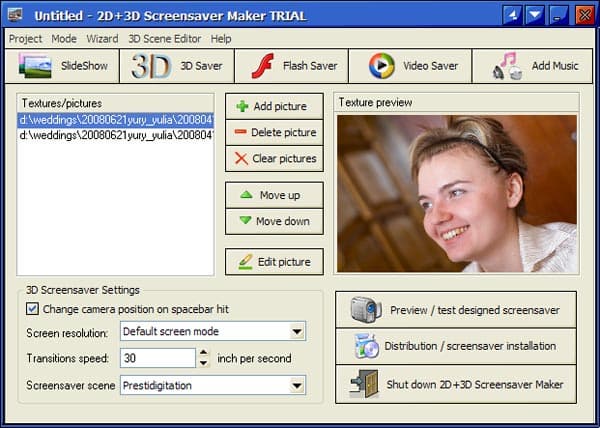The width and height of the screenshot is (600, 428).
Task: Click the CD installer icon on Distribution button
Action: pyautogui.click(x=366, y=346)
